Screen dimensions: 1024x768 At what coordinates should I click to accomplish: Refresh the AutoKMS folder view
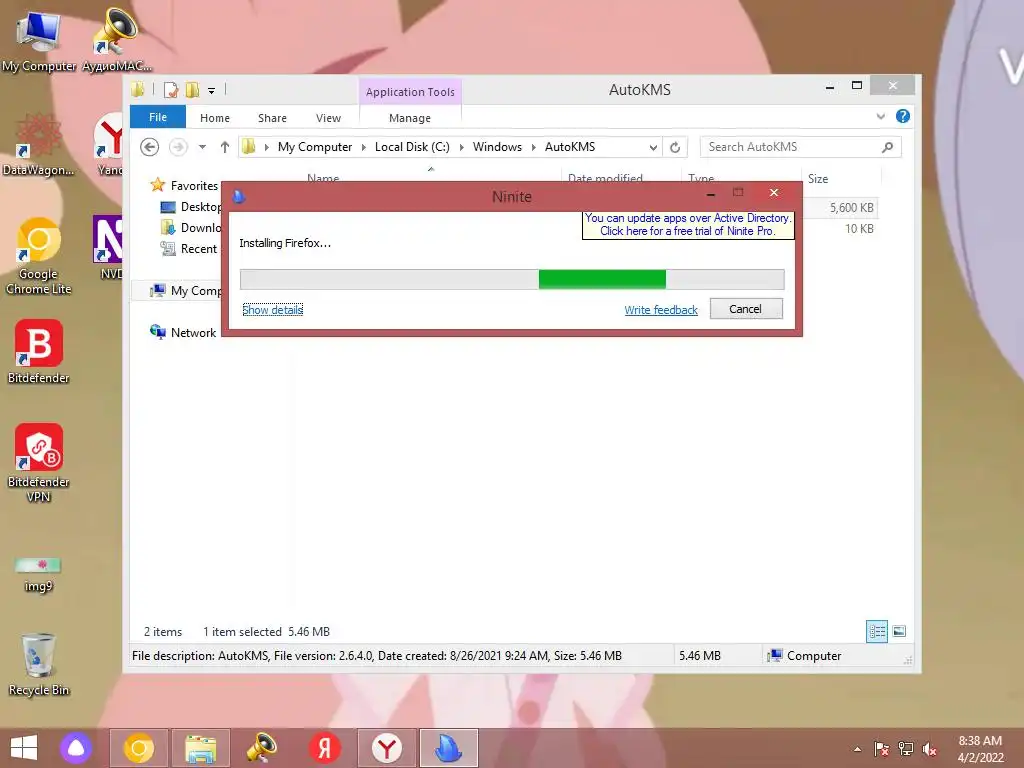(x=675, y=148)
